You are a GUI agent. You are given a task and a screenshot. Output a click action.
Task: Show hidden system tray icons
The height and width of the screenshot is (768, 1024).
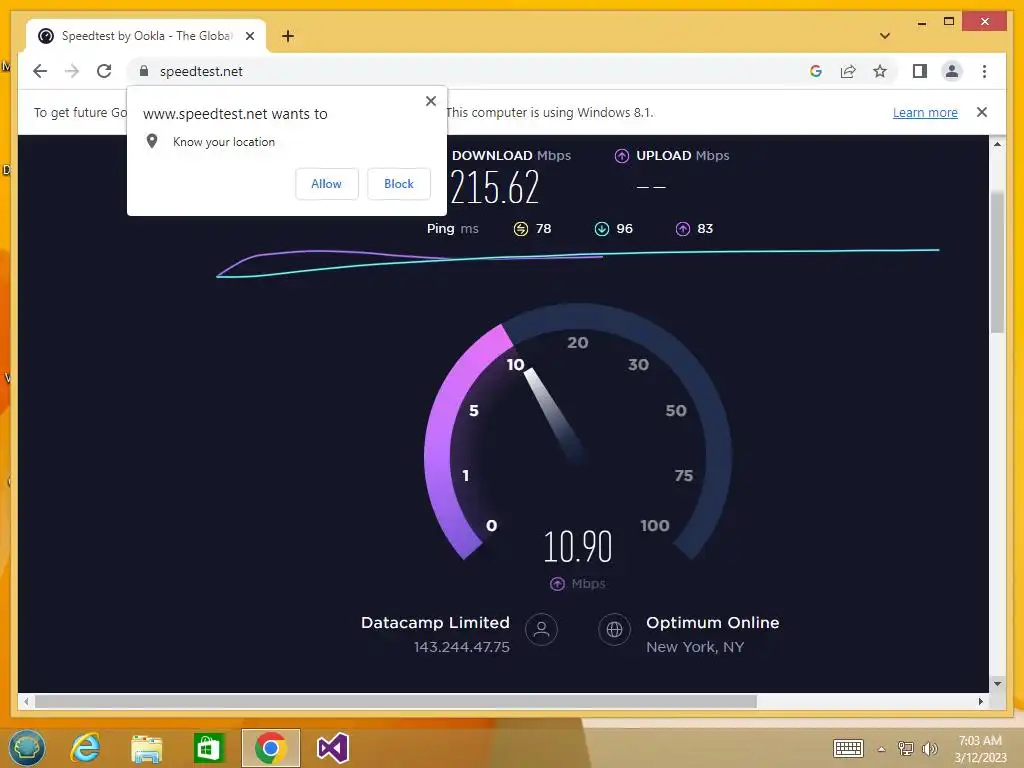click(x=881, y=749)
